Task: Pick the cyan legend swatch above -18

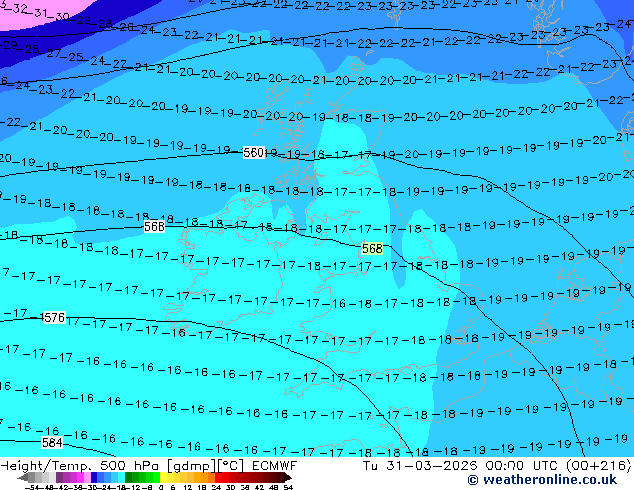Action: 121,477
